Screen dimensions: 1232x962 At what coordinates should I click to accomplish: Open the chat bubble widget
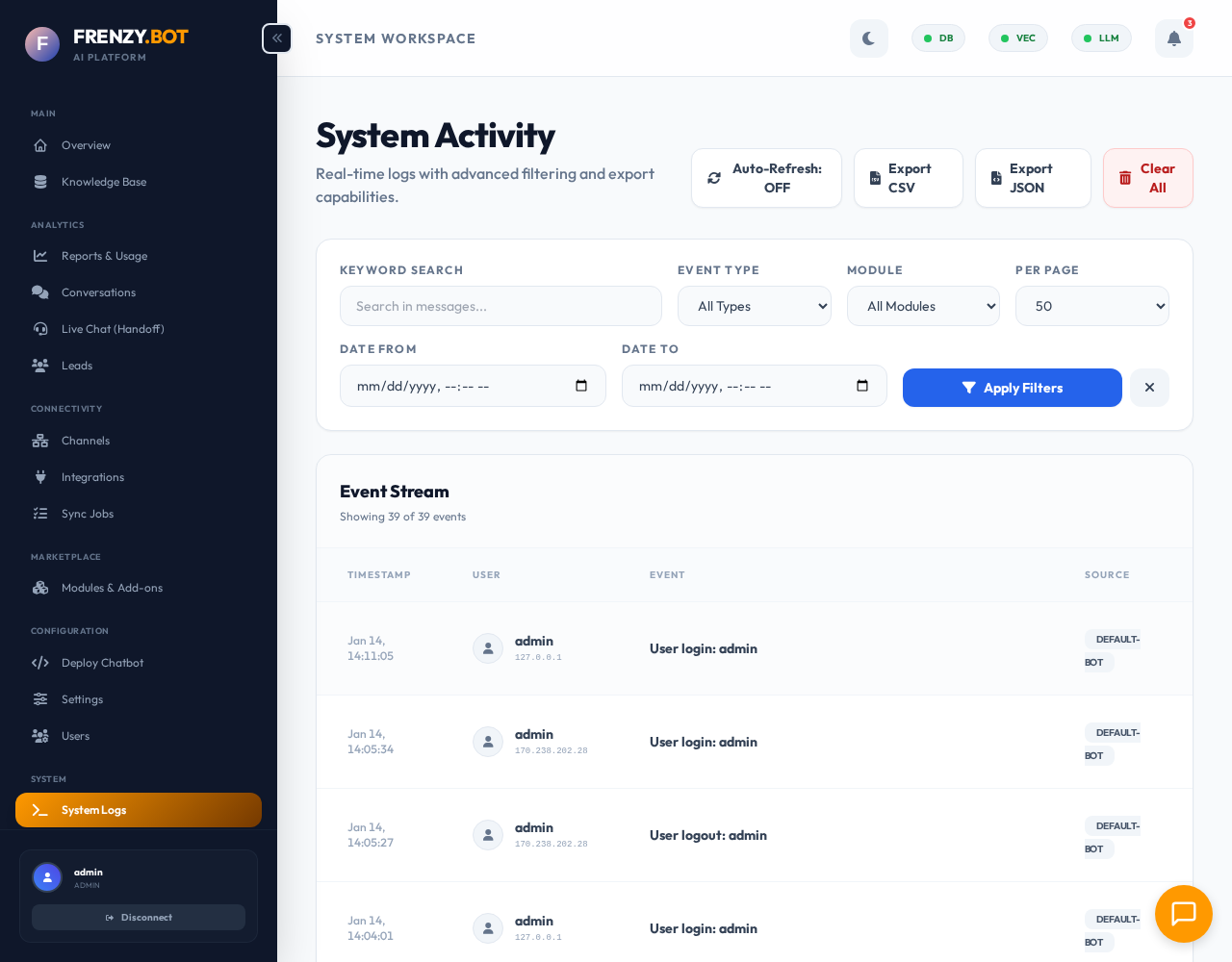[1184, 914]
